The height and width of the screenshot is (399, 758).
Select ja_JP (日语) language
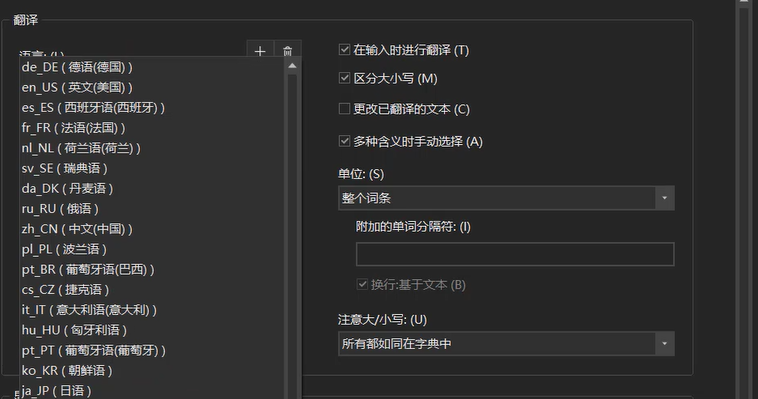click(152, 391)
